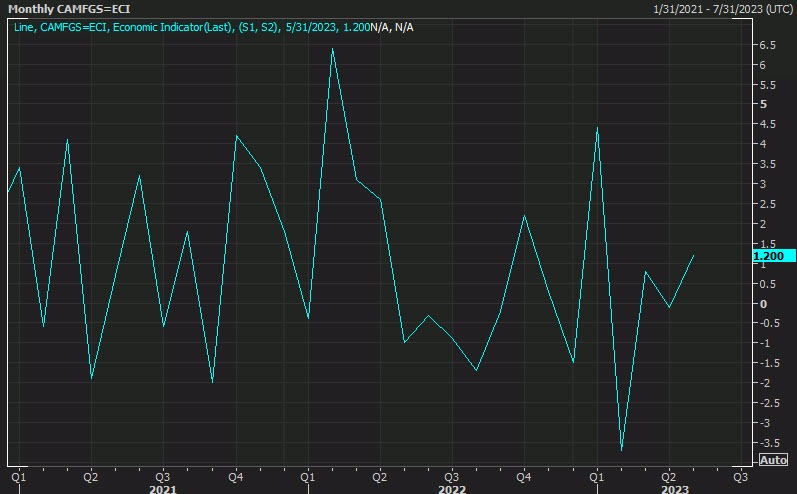Click the line's final data point at 1.2
797x494 pixels.
[693, 256]
